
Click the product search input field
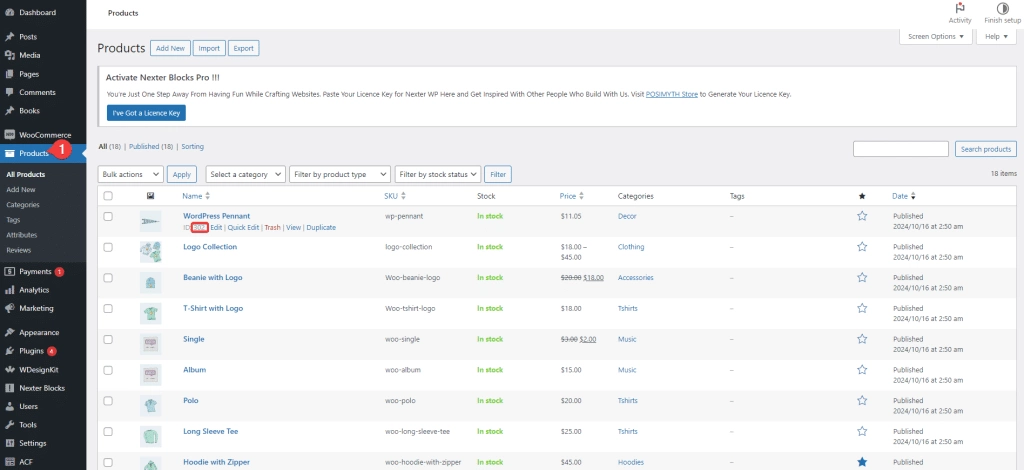tap(900, 149)
